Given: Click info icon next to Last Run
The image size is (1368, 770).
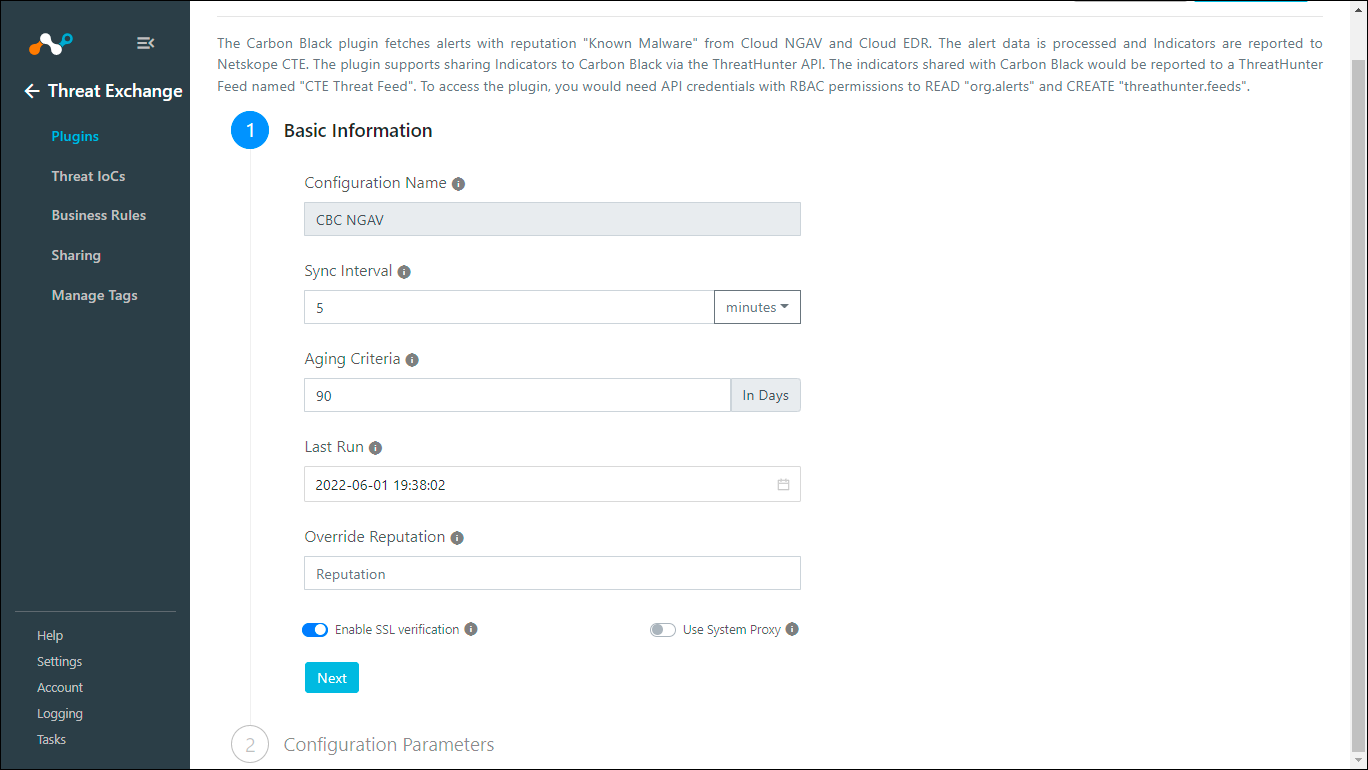Looking at the screenshot, I should click(375, 448).
